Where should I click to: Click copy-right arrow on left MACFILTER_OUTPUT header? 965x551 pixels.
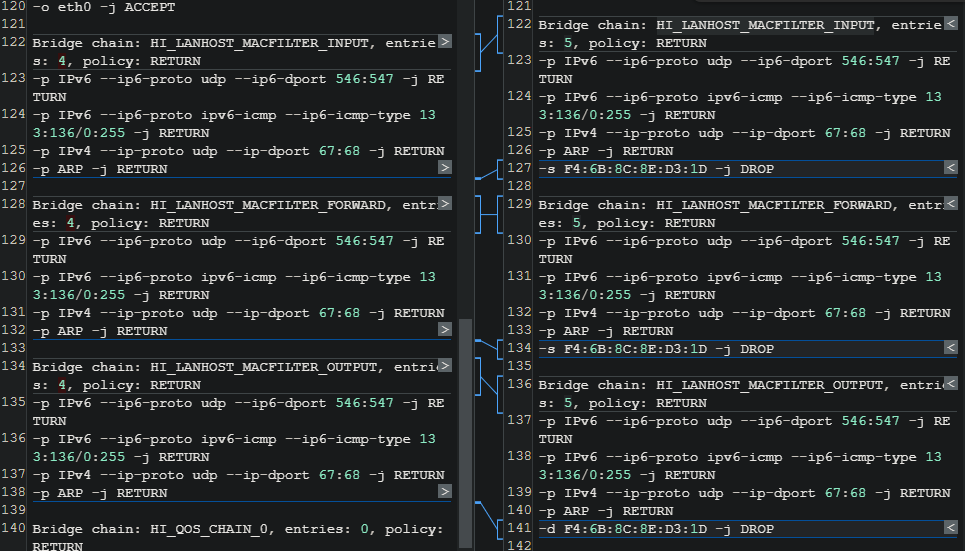[x=445, y=366]
